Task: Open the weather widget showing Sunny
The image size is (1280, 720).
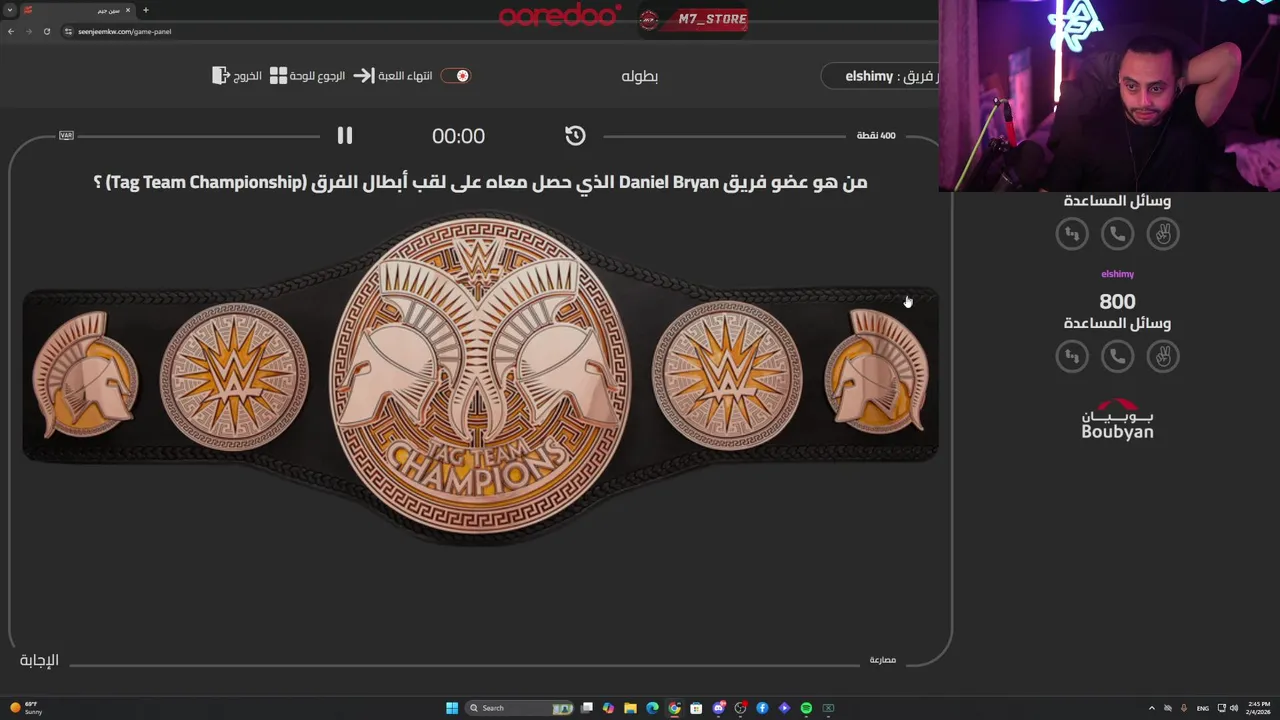Action: pos(24,708)
